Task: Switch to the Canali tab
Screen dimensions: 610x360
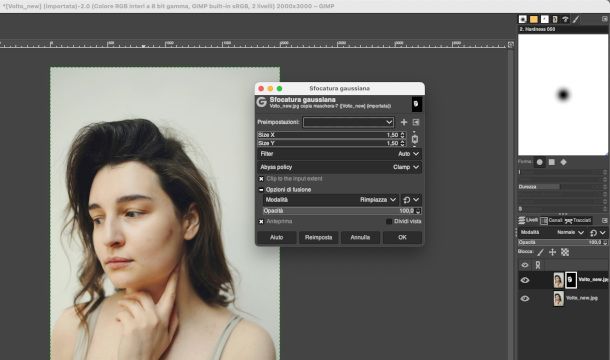Action: coord(551,220)
